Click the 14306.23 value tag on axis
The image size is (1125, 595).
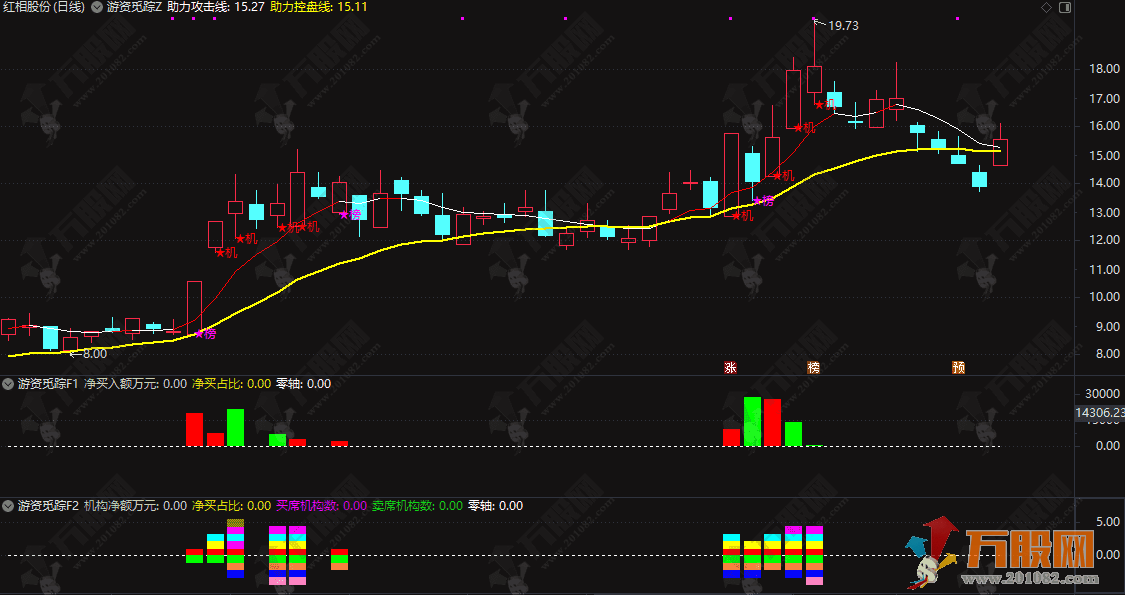pos(1099,412)
